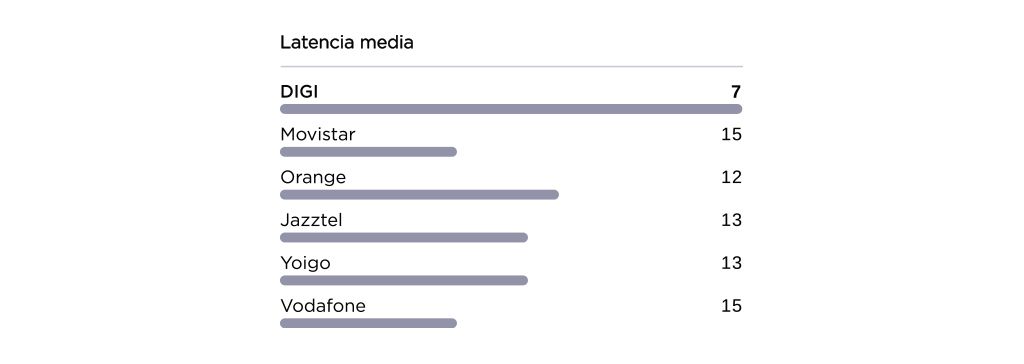The width and height of the screenshot is (1024, 364).
Task: Click Yoigo's latency value 13
Action: pyautogui.click(x=731, y=263)
